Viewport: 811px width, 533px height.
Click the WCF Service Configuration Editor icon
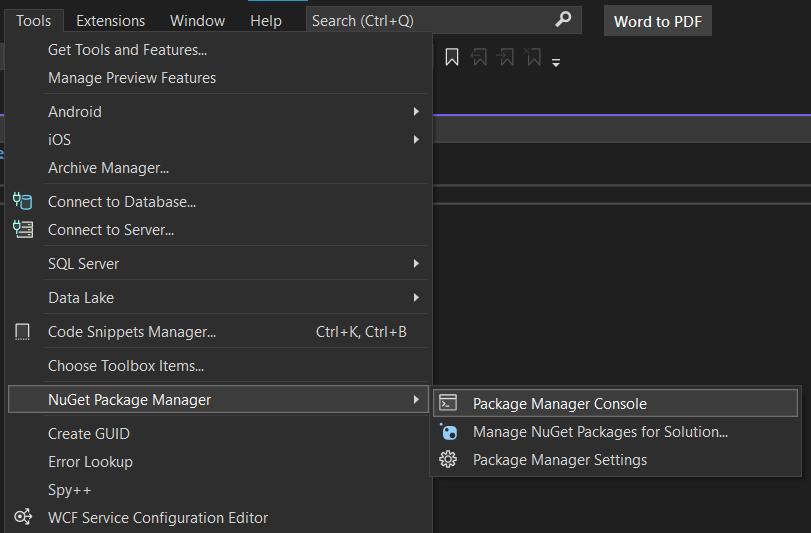pos(23,516)
